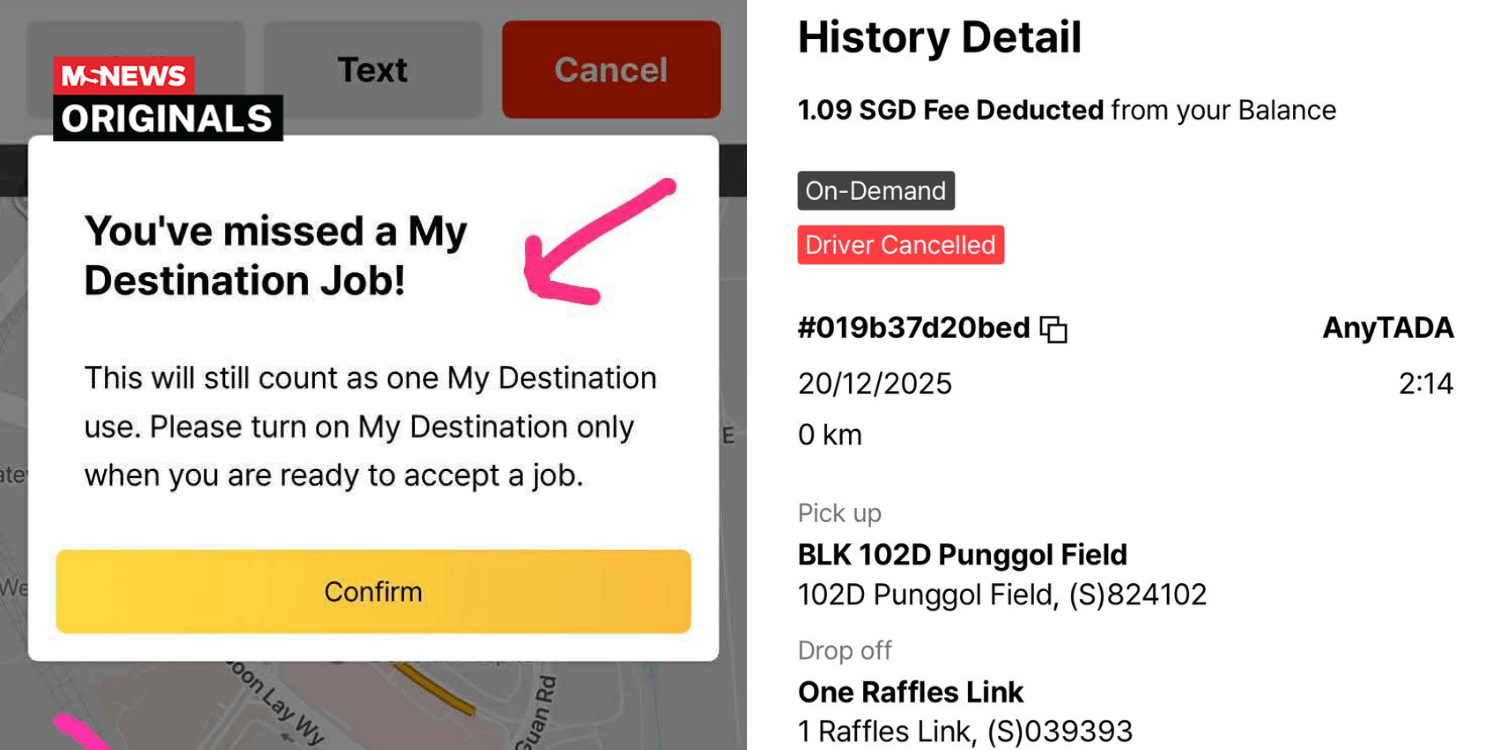
Task: Select booking number #019b37d20bed
Action: click(x=913, y=329)
